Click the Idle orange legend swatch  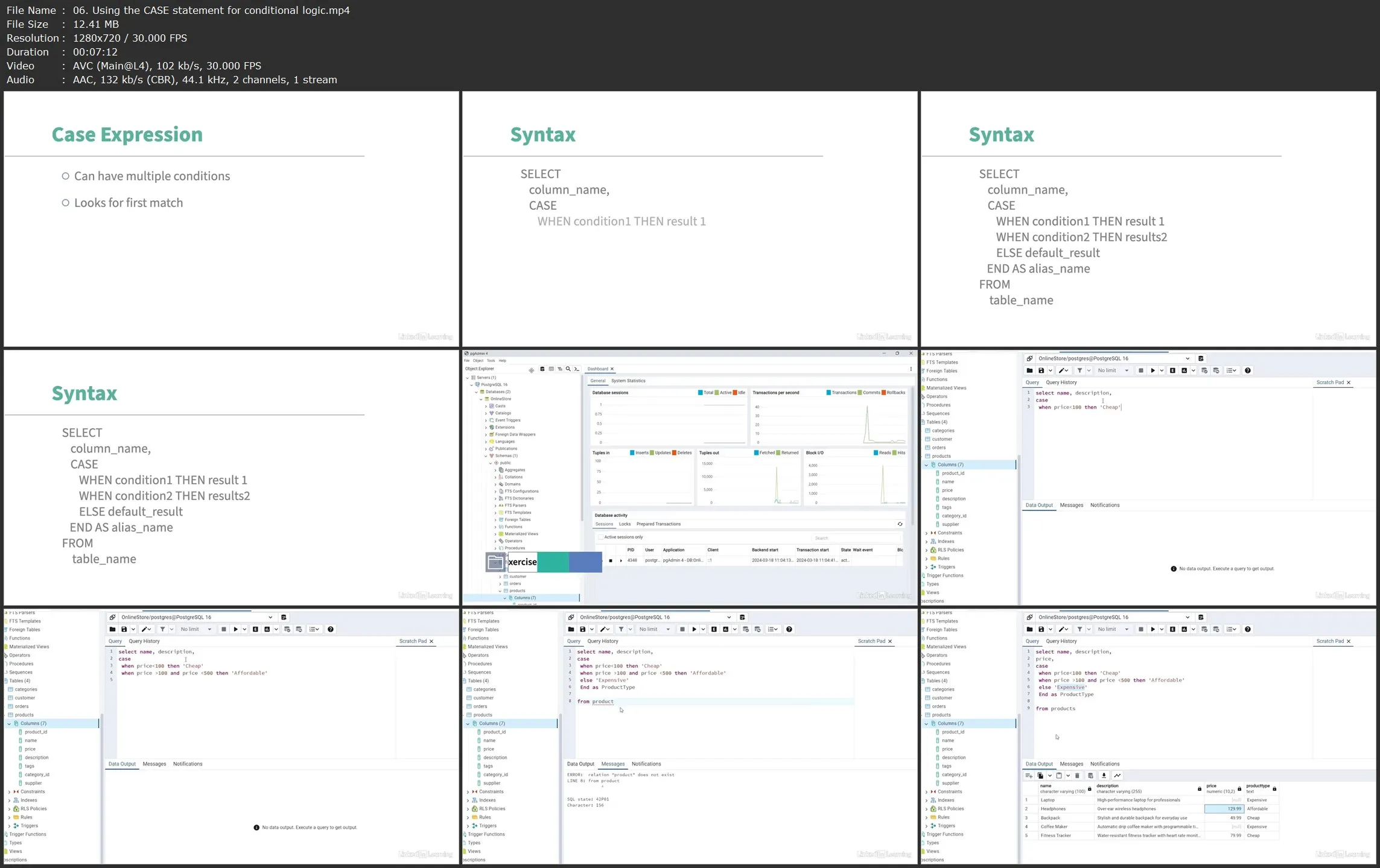point(735,393)
